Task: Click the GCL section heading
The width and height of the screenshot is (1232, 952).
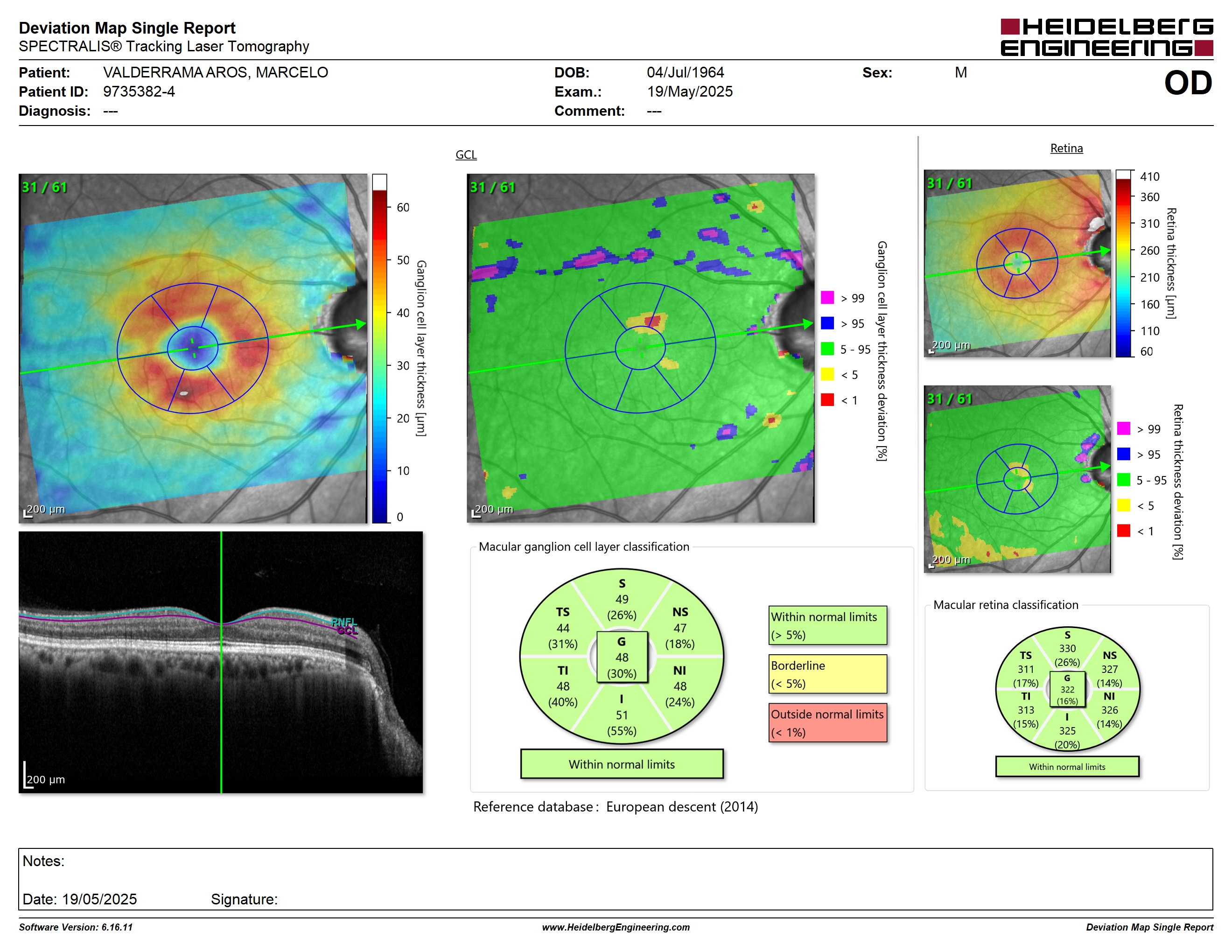Action: (x=466, y=154)
